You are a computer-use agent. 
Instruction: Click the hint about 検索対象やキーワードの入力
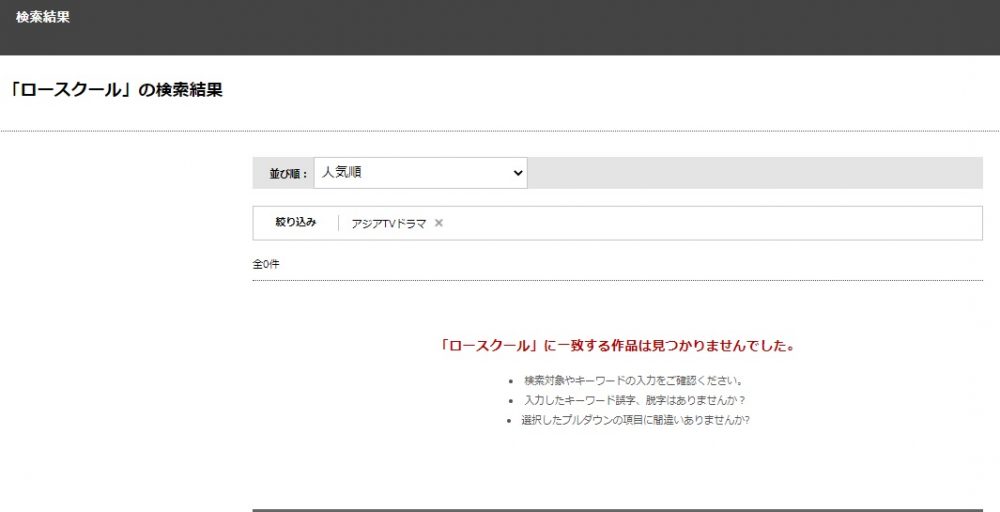pos(634,381)
